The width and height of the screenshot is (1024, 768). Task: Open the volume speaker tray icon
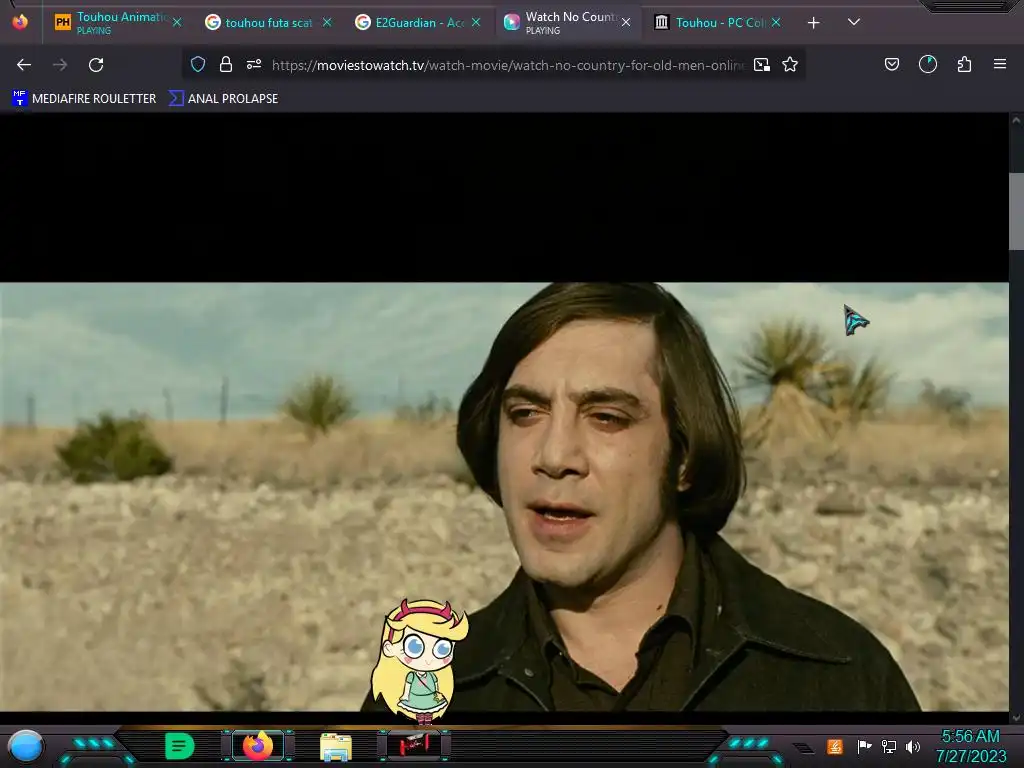coord(913,746)
